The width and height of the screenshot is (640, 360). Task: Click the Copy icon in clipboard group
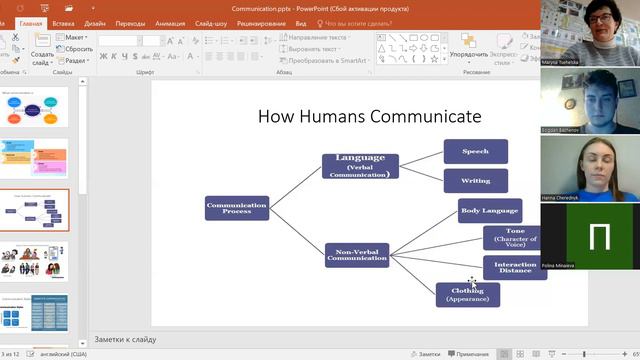pos(16,49)
